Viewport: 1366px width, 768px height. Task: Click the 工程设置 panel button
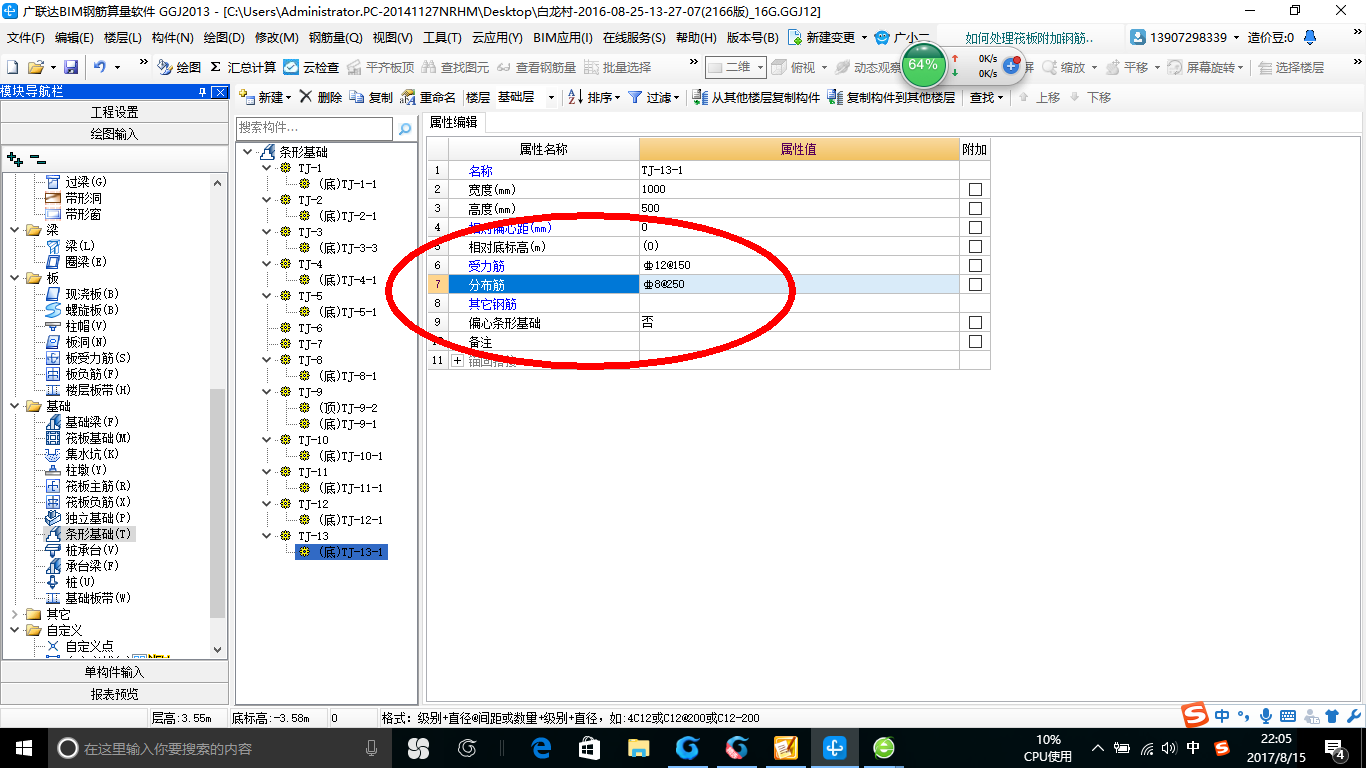click(114, 112)
